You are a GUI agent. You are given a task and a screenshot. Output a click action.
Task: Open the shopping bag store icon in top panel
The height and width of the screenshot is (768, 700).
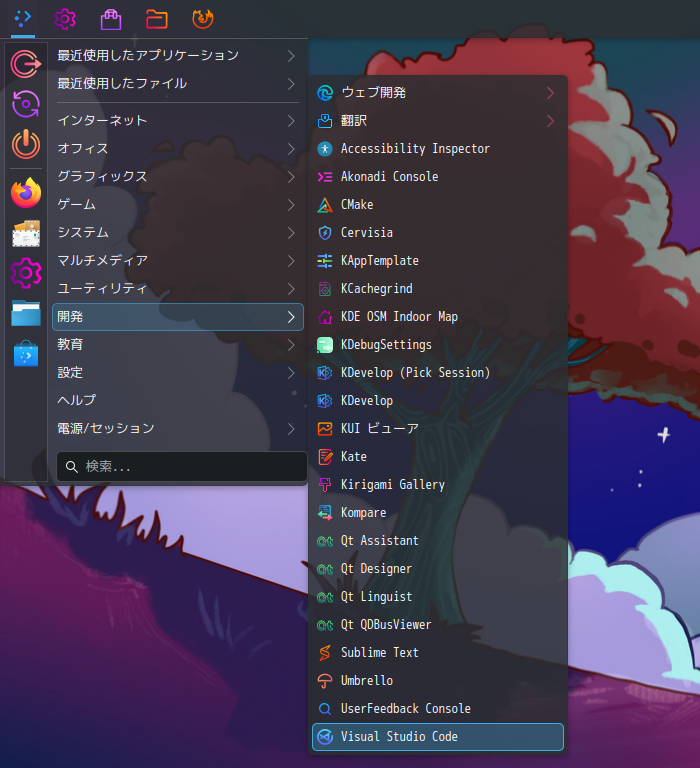111,19
